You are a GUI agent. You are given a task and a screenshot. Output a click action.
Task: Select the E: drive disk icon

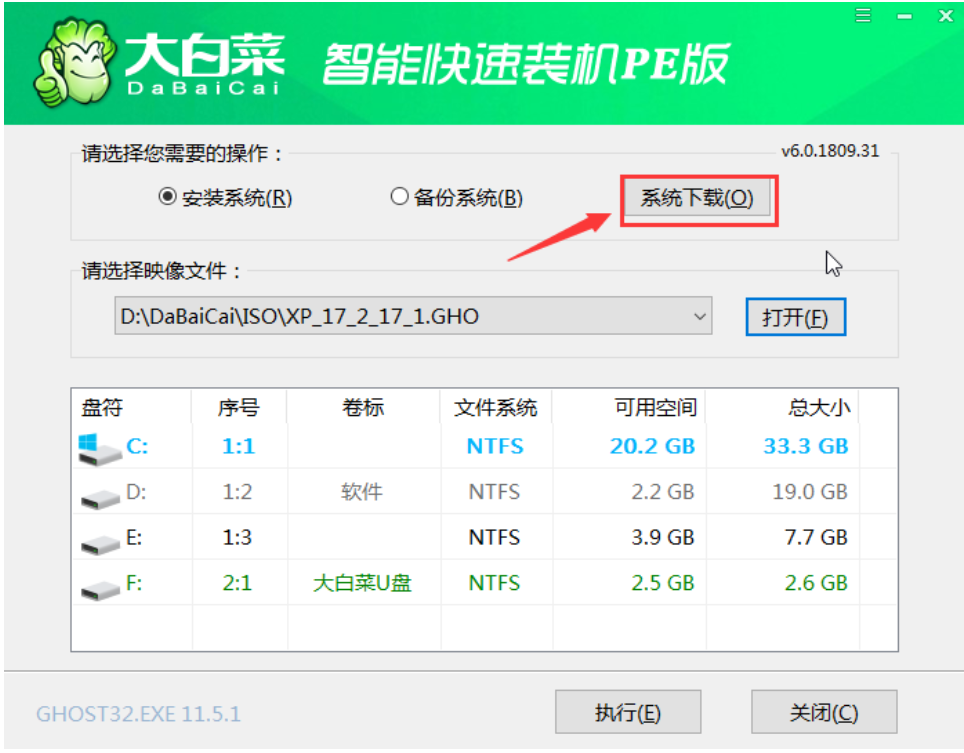pyautogui.click(x=100, y=544)
